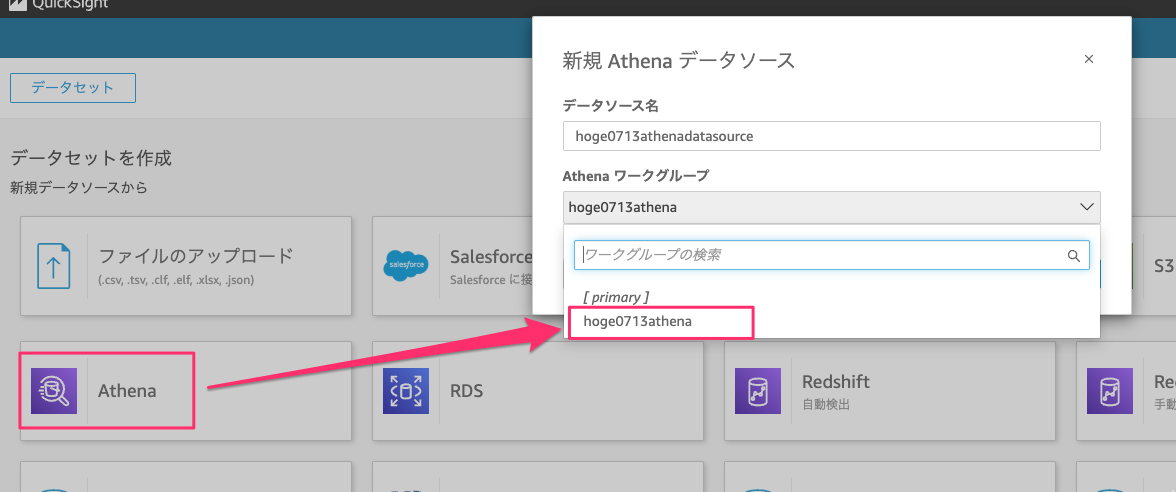Click the Salesforce cloud logo icon

[406, 266]
